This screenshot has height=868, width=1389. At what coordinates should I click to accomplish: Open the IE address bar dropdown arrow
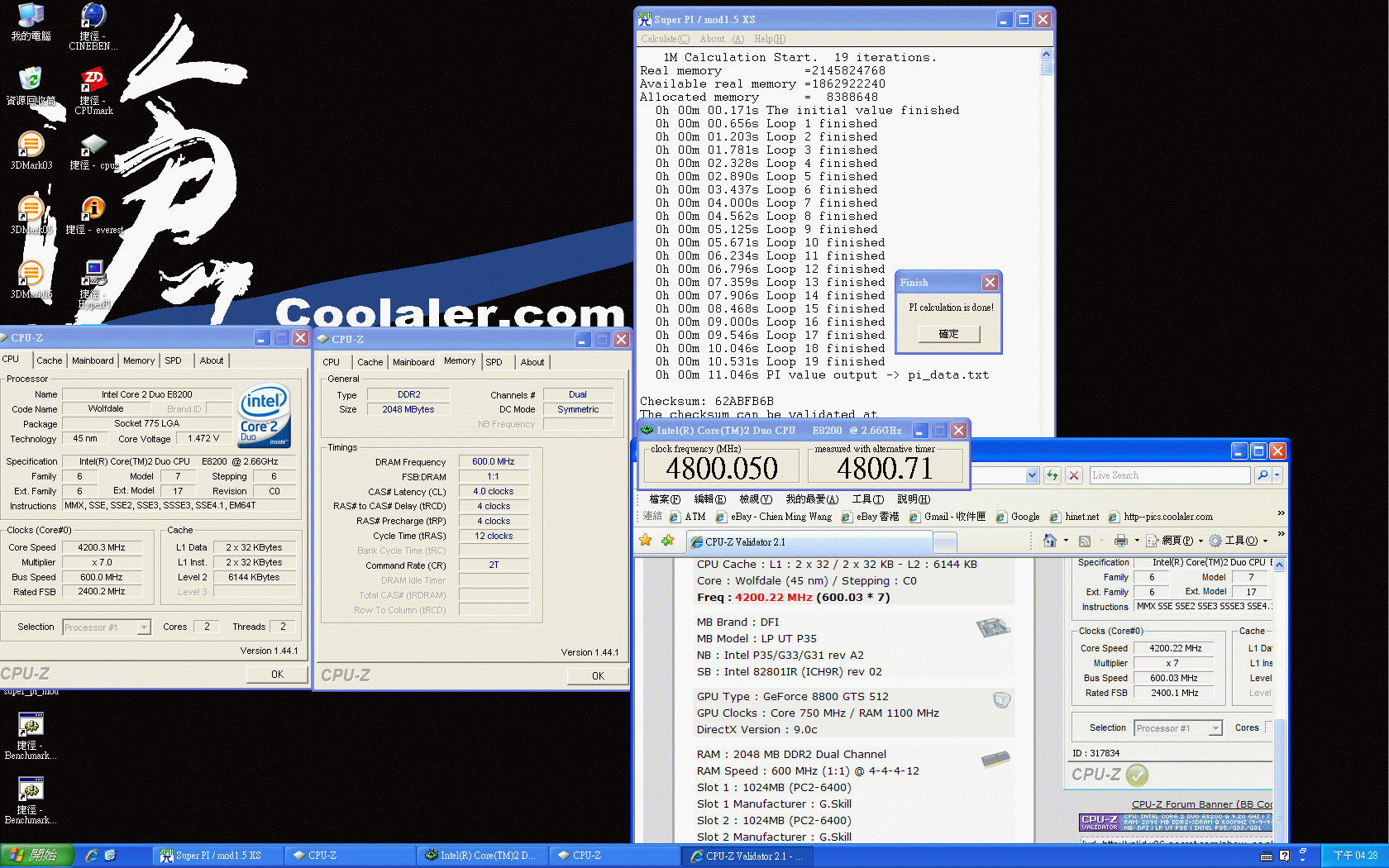[1032, 475]
